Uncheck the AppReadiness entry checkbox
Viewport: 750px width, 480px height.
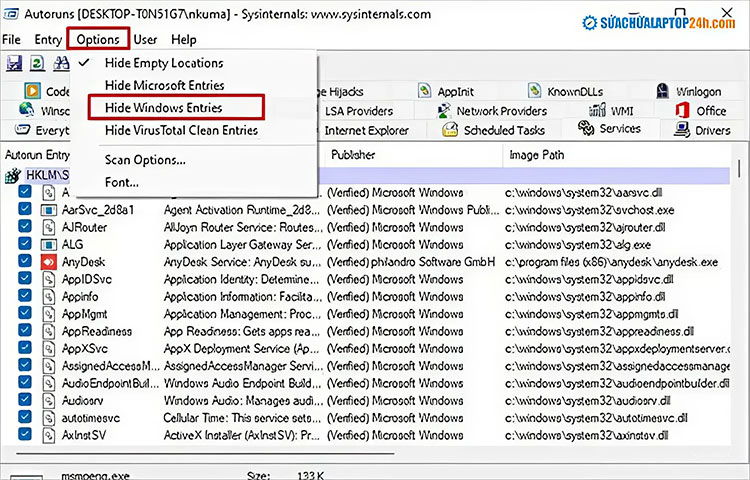25,330
